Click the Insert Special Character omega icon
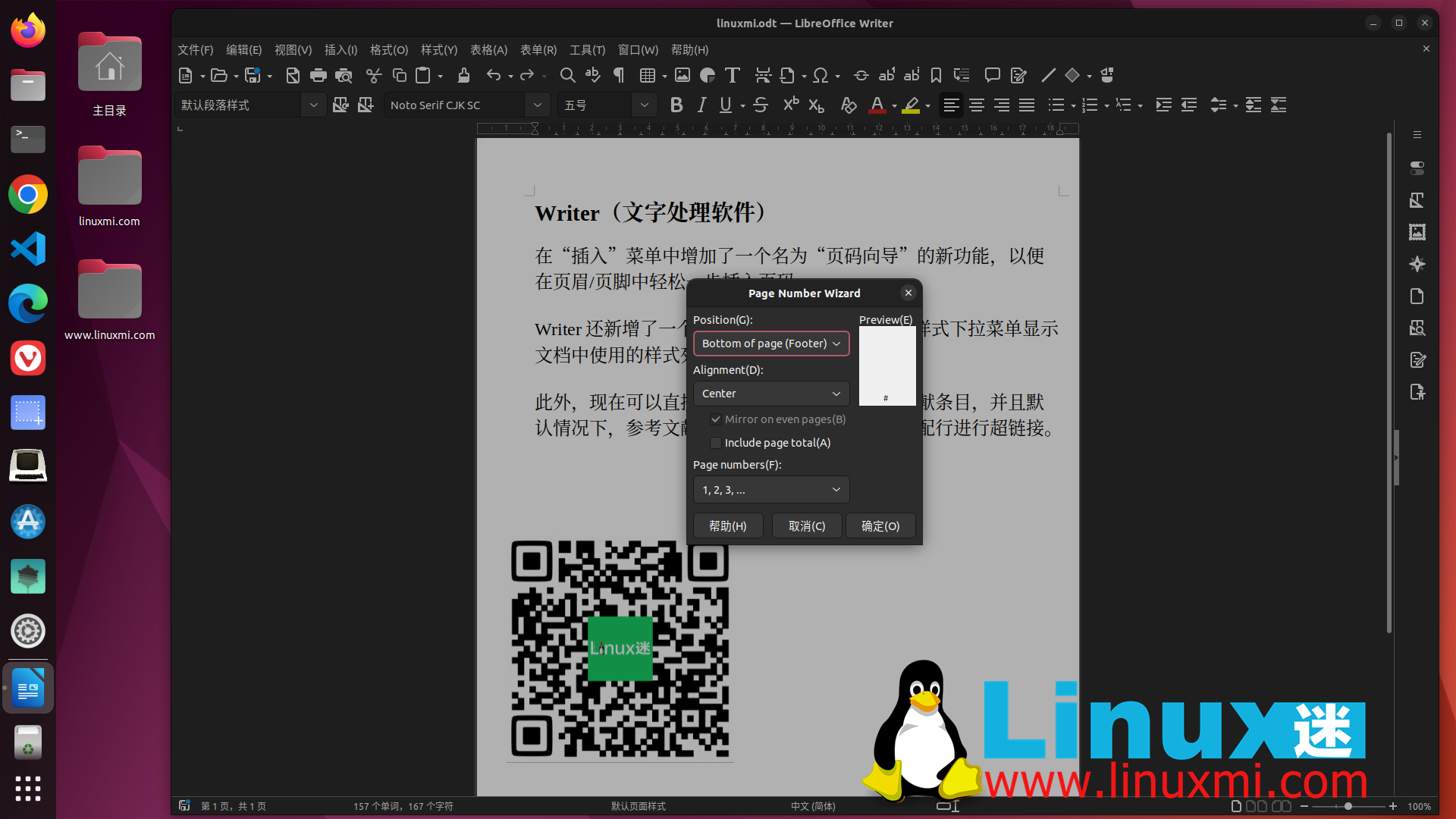Image resolution: width=1456 pixels, height=819 pixels. click(821, 75)
